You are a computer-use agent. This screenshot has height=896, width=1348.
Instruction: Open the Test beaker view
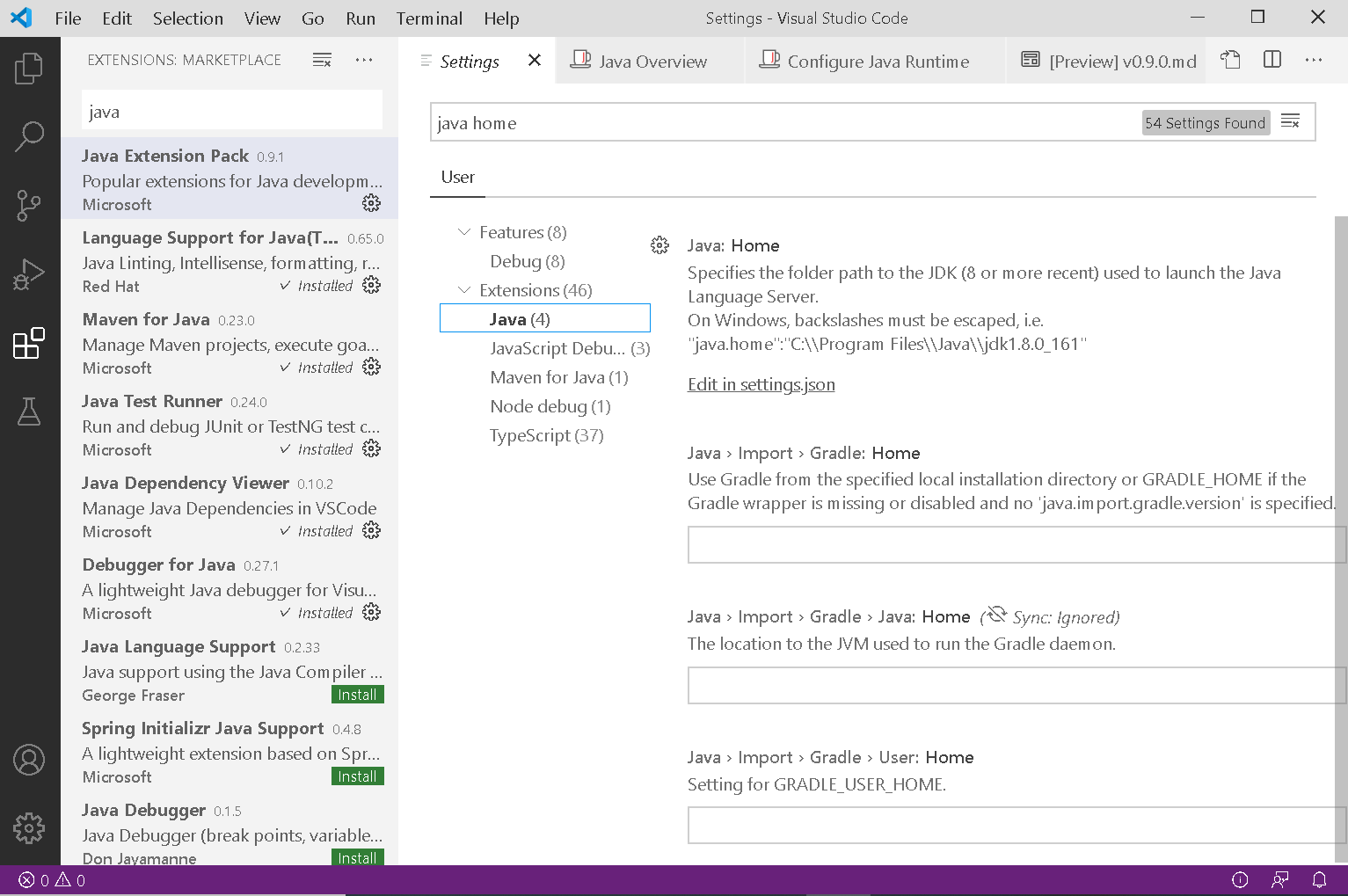29,412
